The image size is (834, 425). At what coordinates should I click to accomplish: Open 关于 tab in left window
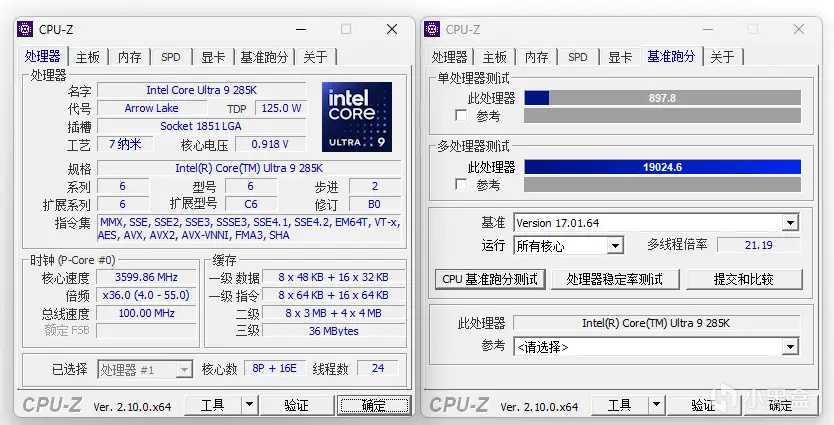(x=315, y=57)
